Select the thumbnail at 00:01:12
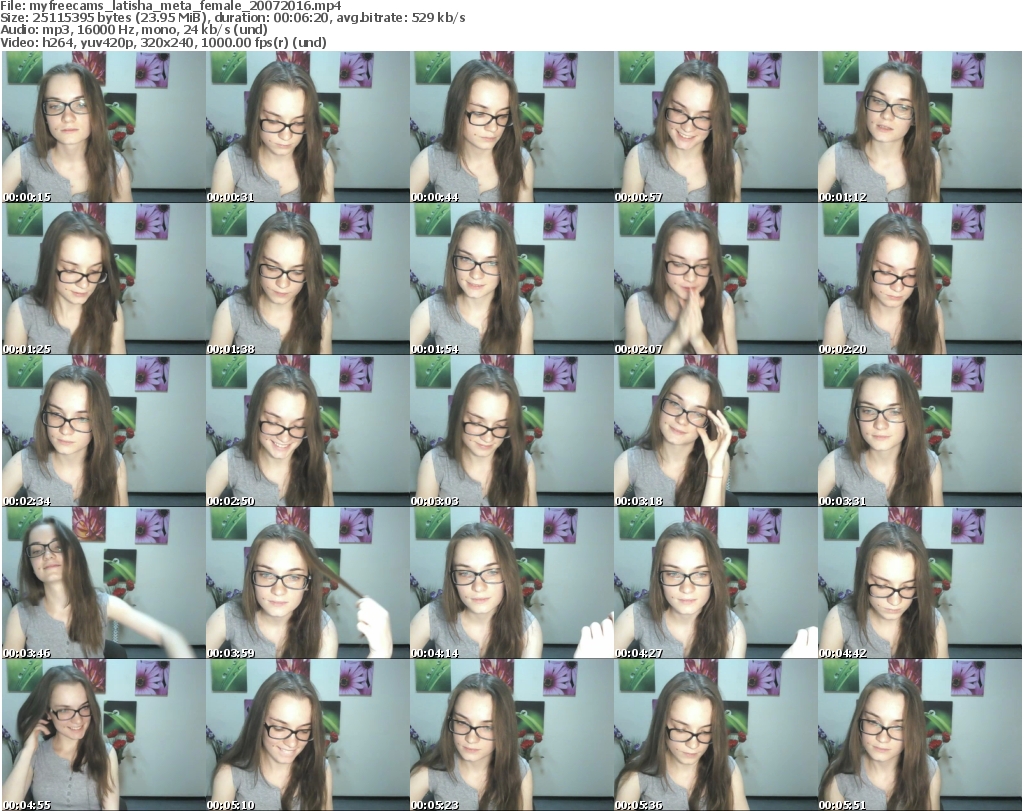The image size is (1024, 811). (x=920, y=127)
